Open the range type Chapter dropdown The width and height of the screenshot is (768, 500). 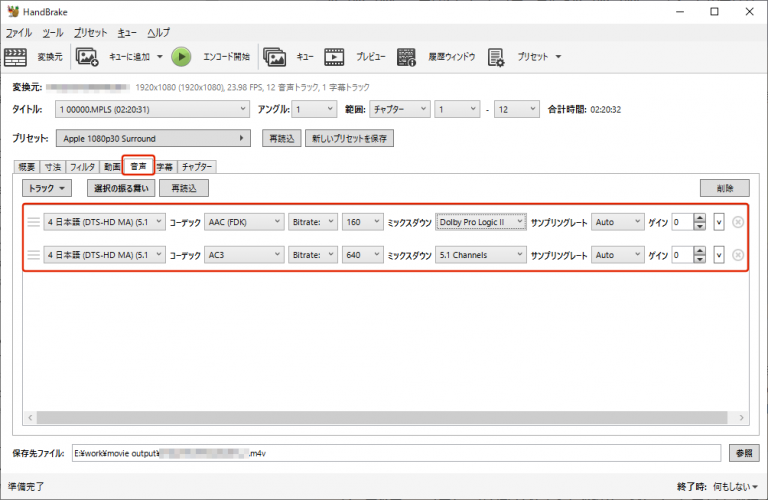click(400, 109)
